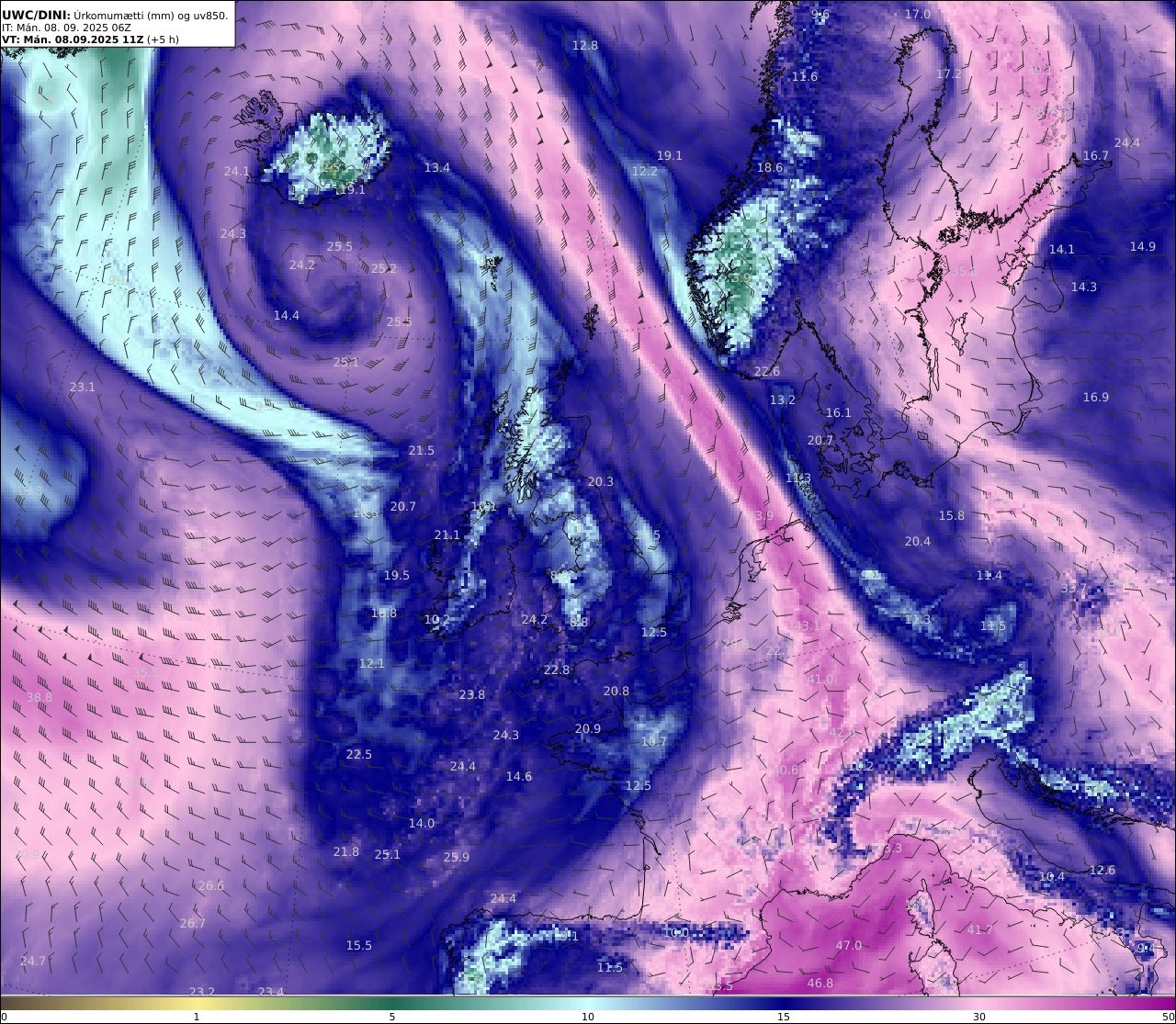Click the value 13.2 in the Skagerrak
The height and width of the screenshot is (1024, 1176).
(x=783, y=399)
